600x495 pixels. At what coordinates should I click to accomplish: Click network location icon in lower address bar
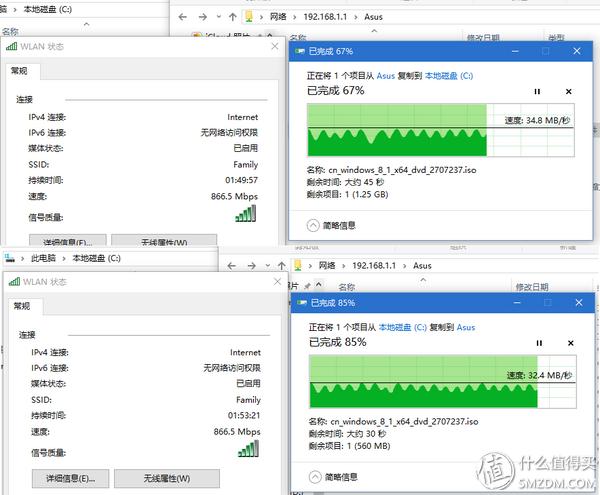click(x=298, y=265)
